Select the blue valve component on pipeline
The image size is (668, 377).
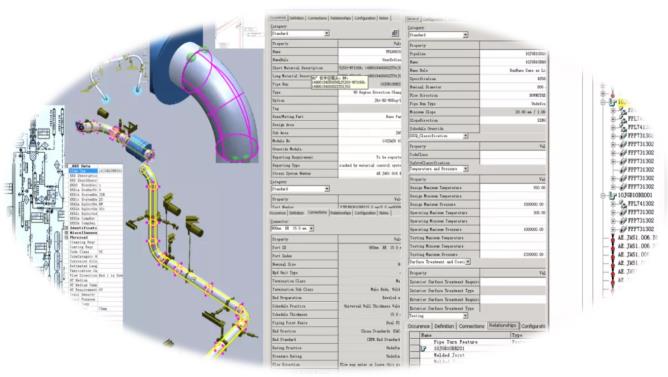click(x=138, y=146)
